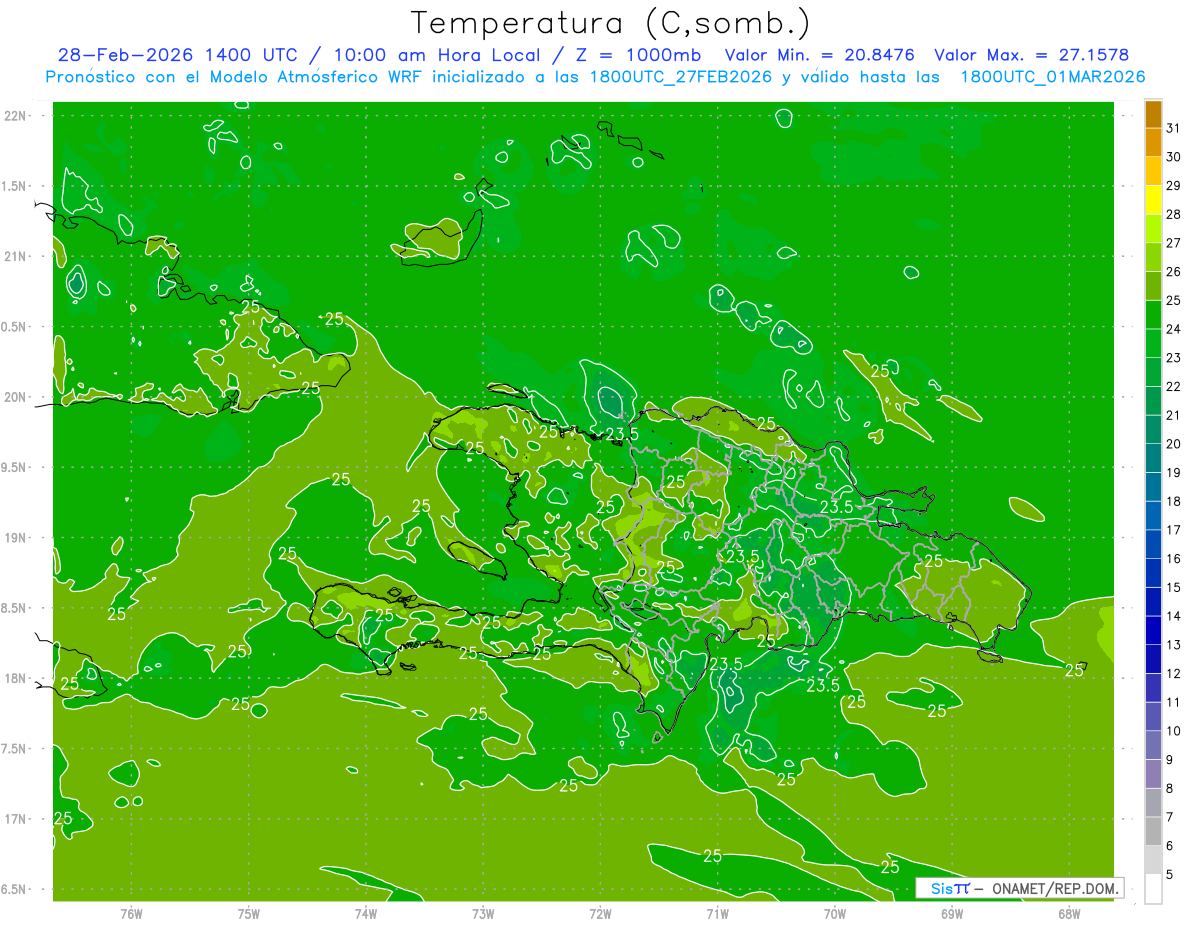
Task: Click the legend value 28
Action: tap(1174, 214)
